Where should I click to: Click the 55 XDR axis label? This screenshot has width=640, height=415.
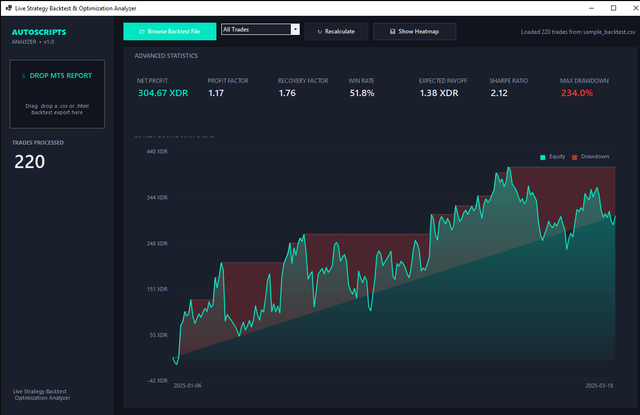158,335
